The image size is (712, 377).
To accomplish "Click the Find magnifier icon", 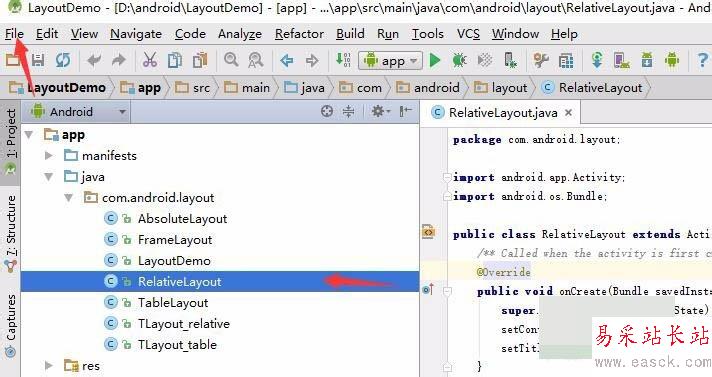I will [231, 60].
